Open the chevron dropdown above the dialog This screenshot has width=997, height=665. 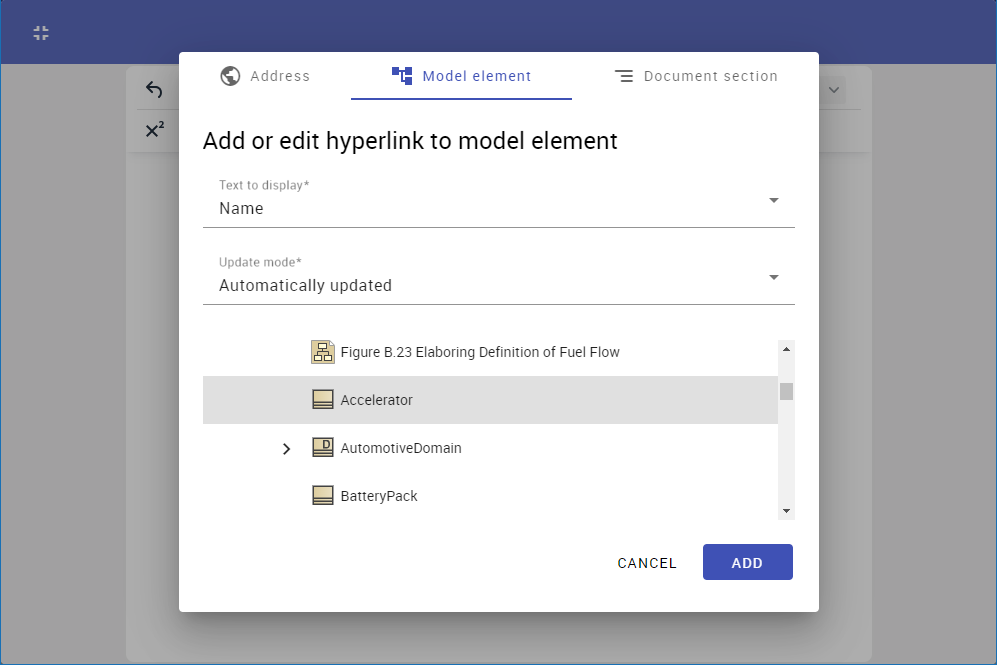tap(833, 89)
